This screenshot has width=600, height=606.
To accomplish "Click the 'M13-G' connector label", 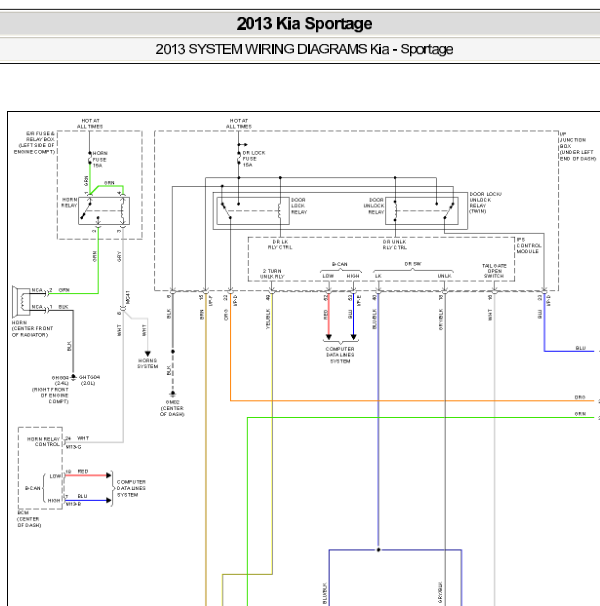I will point(73,447).
